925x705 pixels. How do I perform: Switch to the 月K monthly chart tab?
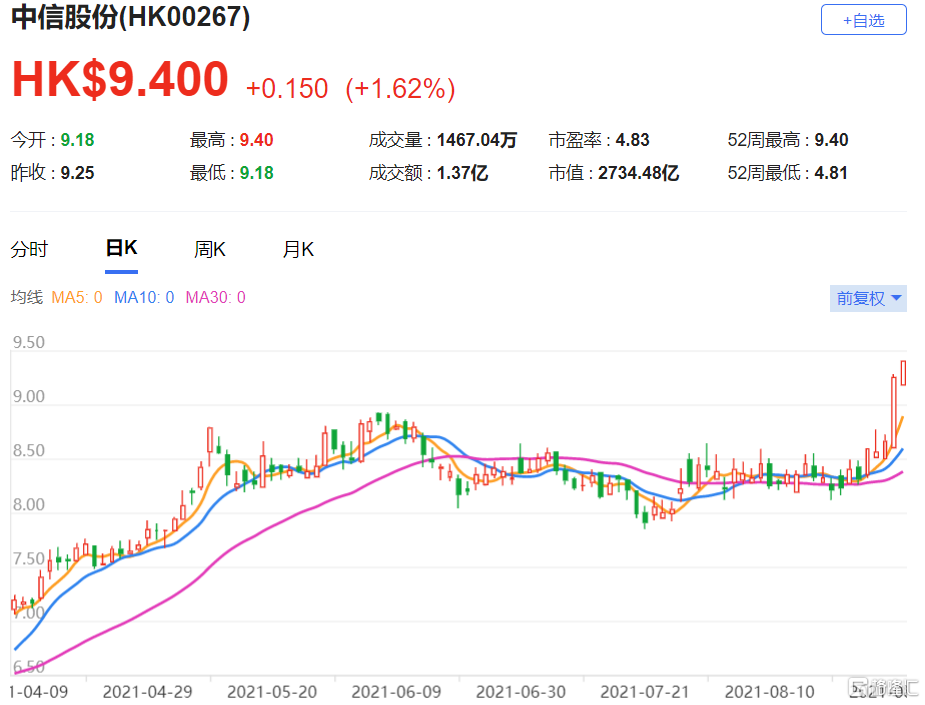coord(298,249)
